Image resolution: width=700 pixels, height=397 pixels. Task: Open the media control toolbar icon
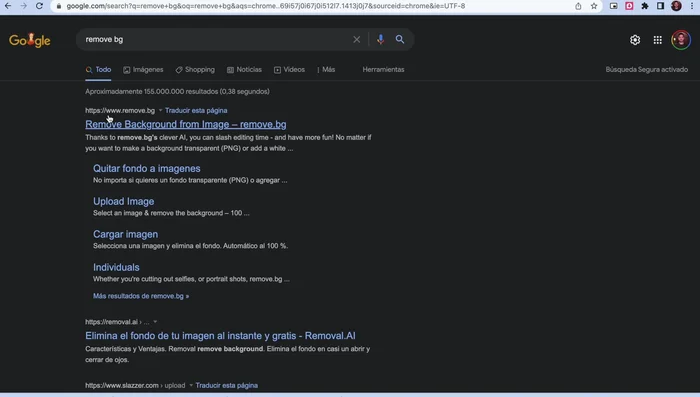(x=614, y=6)
